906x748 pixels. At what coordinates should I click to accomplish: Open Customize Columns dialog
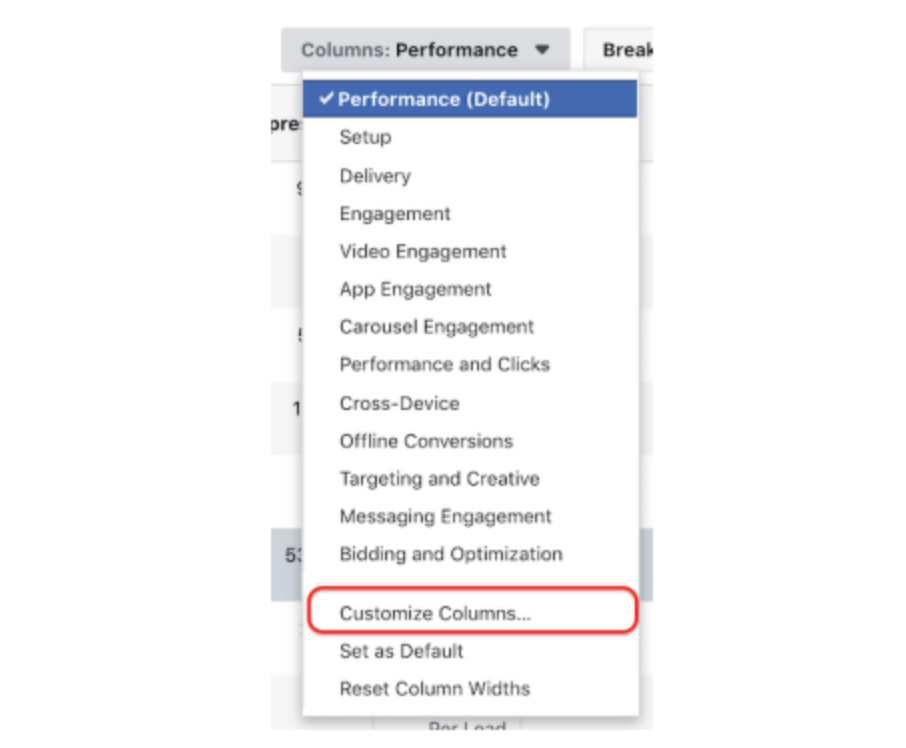click(x=435, y=613)
